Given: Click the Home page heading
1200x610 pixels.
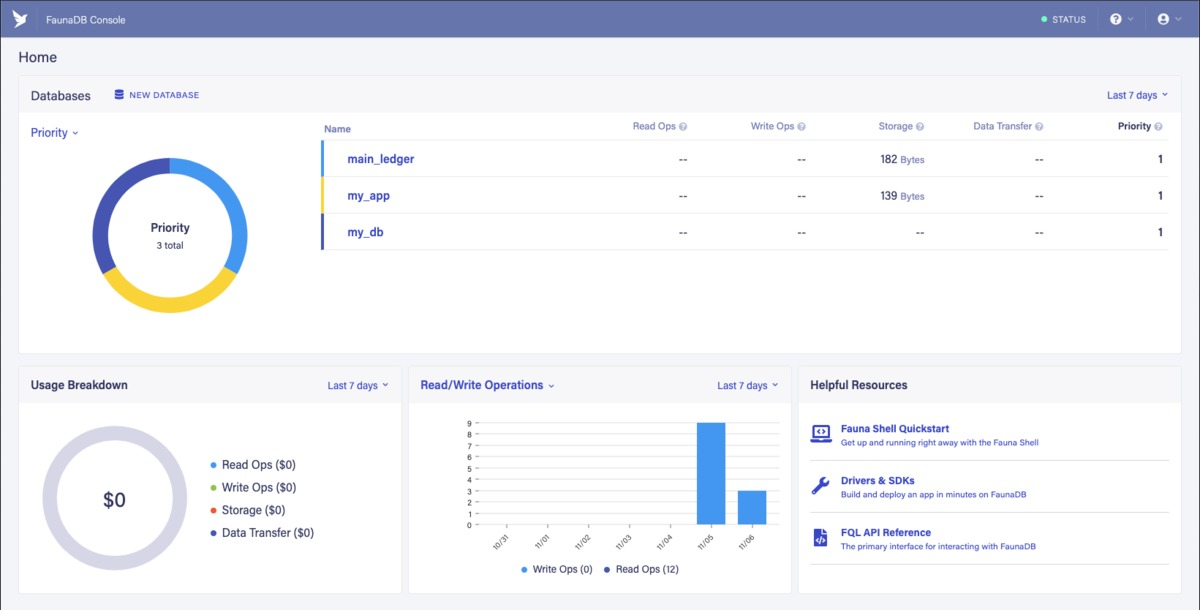Looking at the screenshot, I should [38, 58].
